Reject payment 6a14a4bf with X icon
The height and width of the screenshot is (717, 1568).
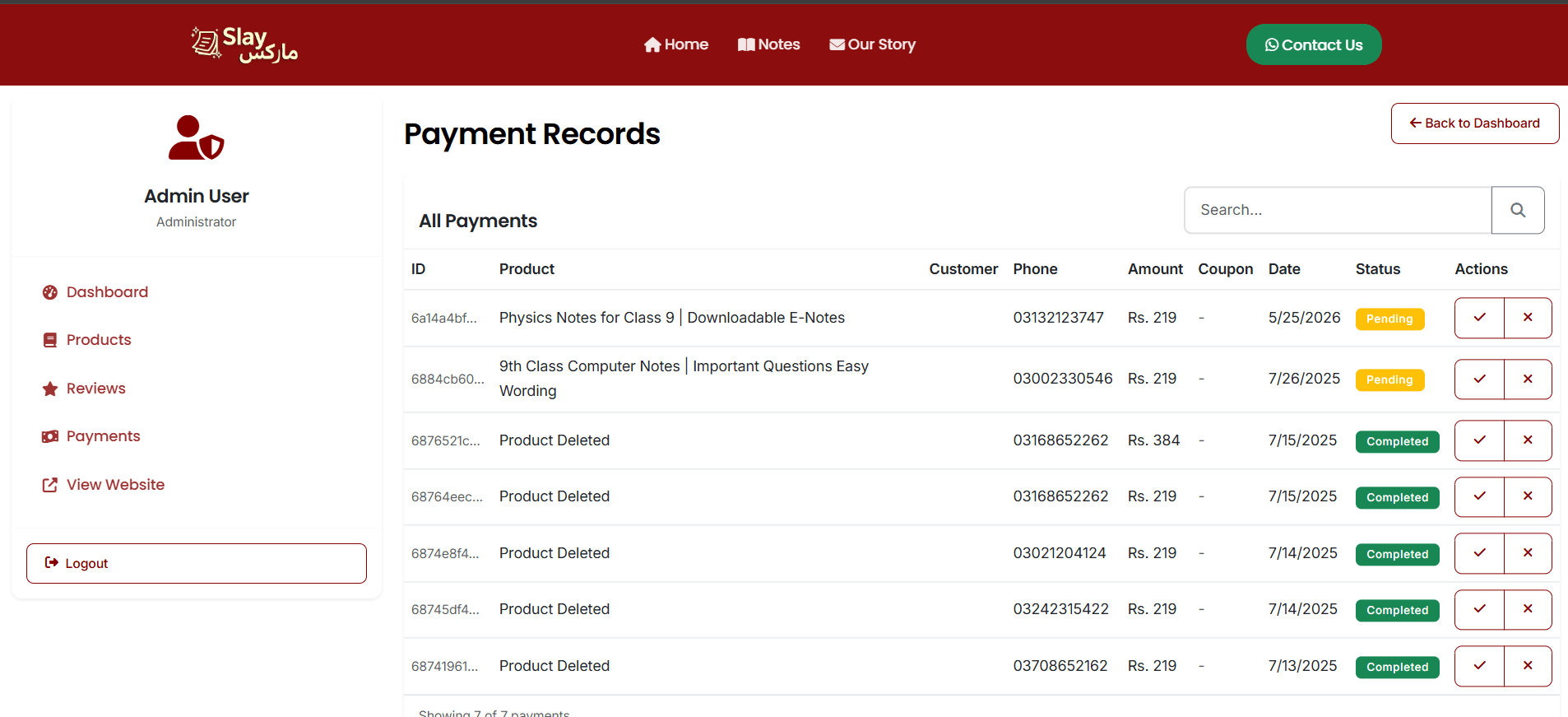[1528, 318]
